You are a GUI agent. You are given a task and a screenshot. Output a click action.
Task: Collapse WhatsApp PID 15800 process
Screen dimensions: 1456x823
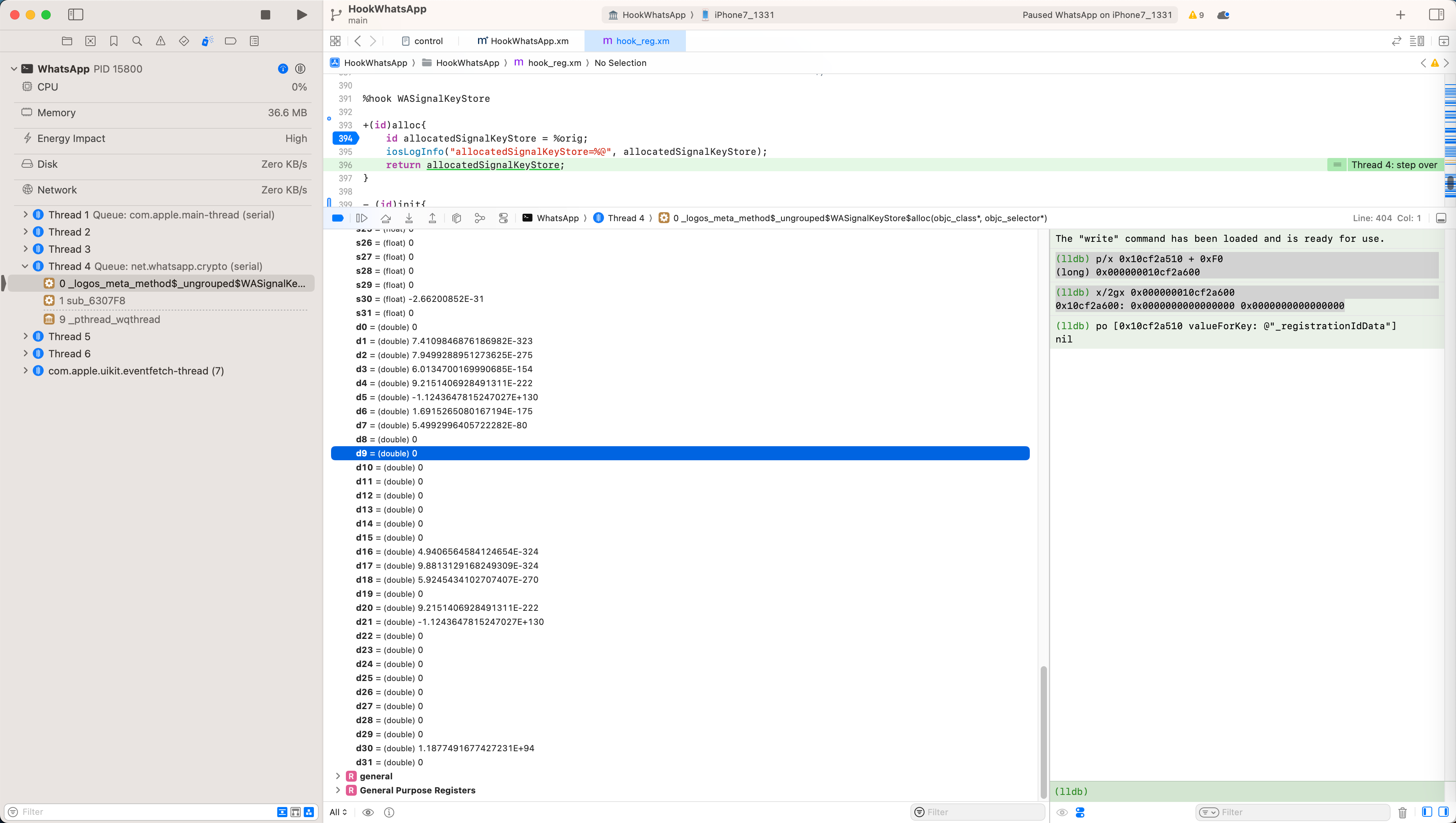14,69
